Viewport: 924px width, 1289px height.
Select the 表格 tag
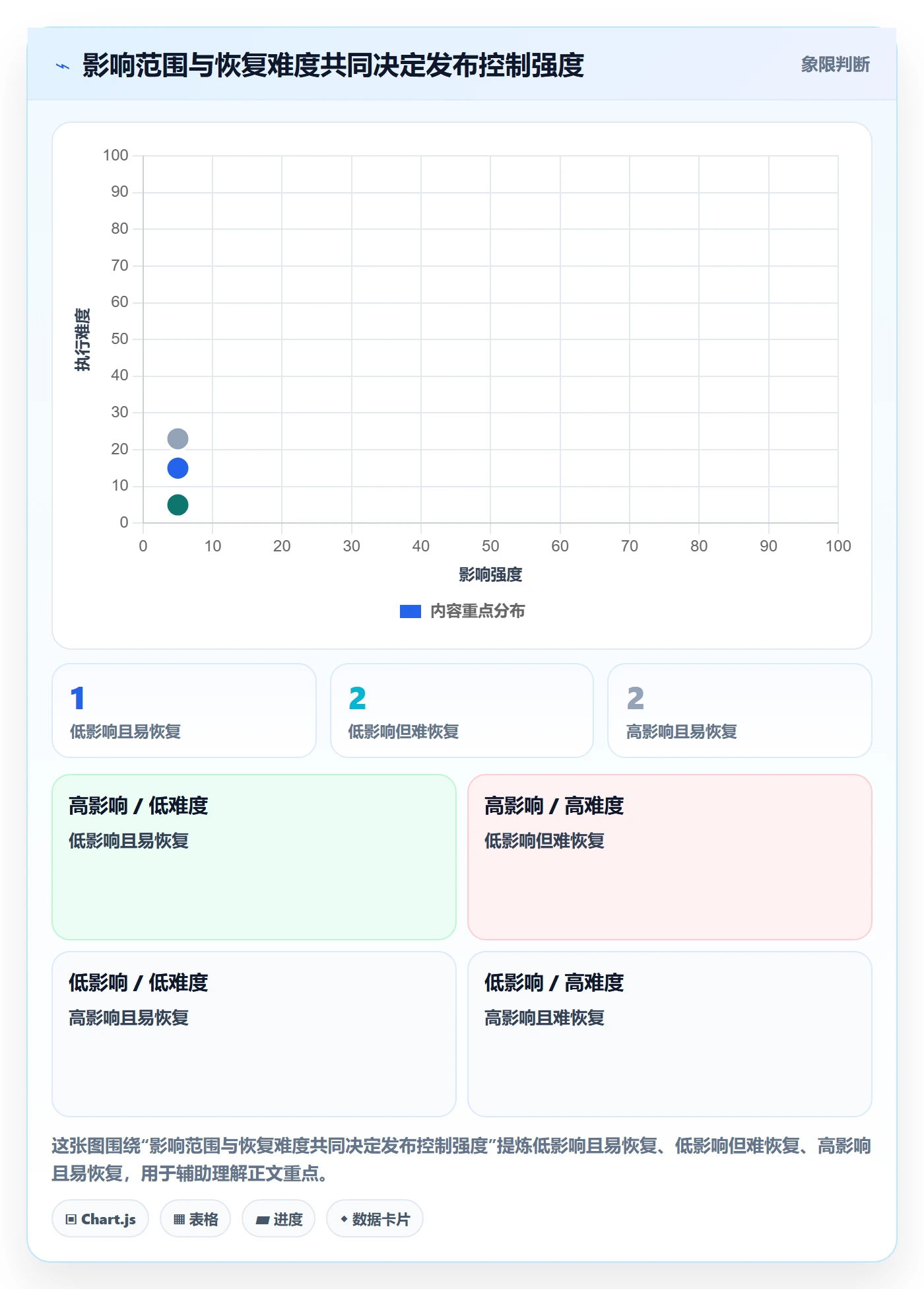[x=195, y=1219]
